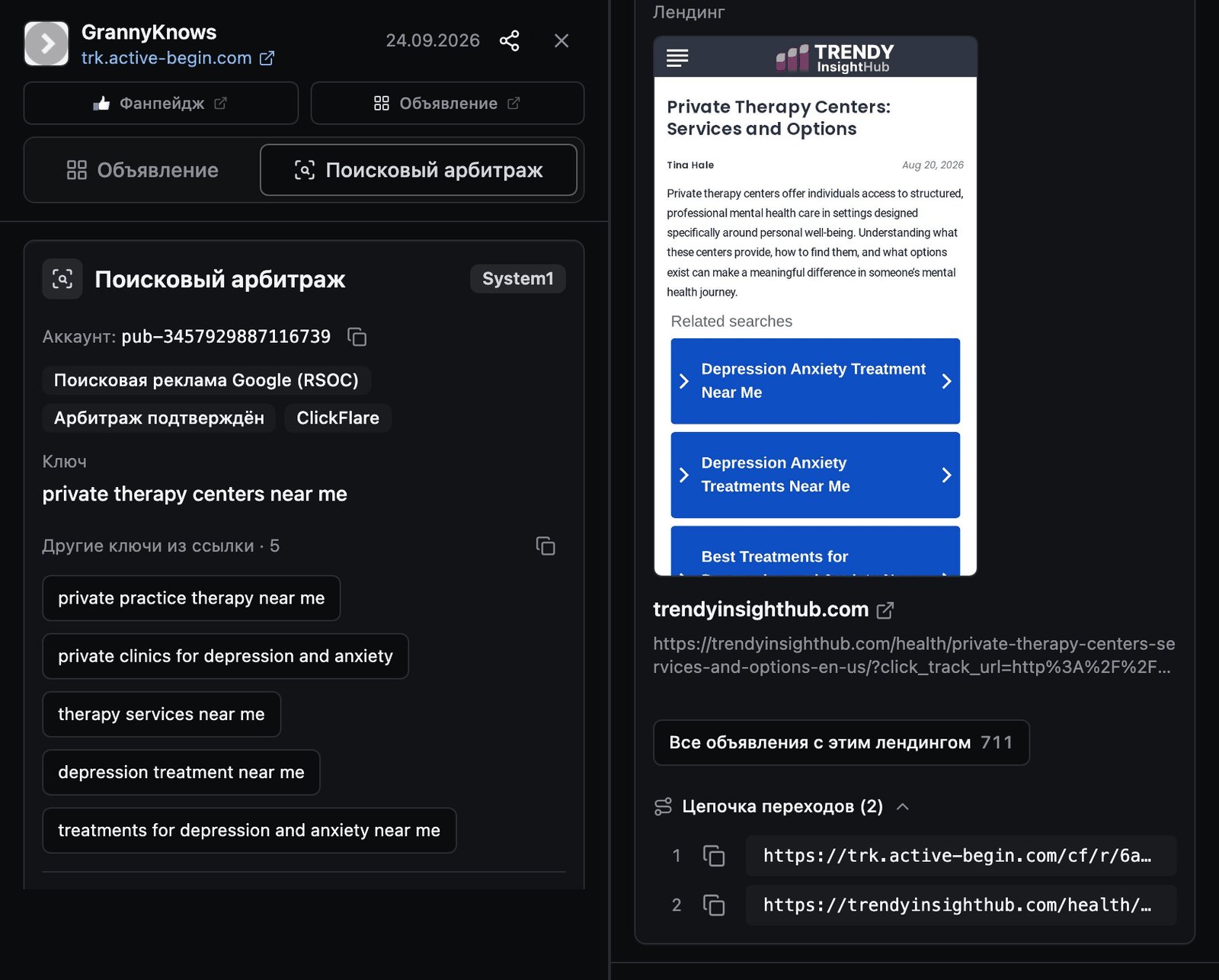This screenshot has height=980, width=1219.
Task: Click the Цепочка переходов route icon
Action: [x=664, y=806]
